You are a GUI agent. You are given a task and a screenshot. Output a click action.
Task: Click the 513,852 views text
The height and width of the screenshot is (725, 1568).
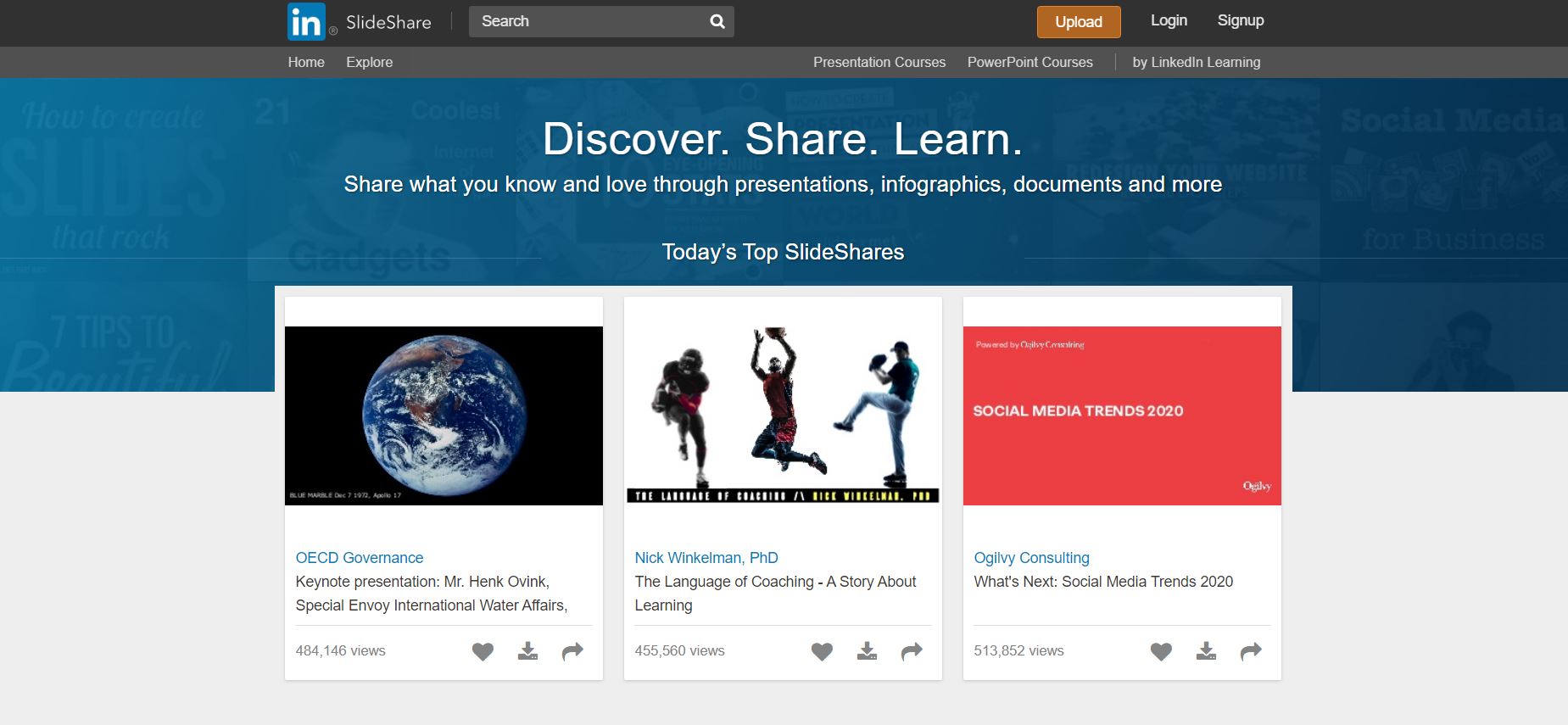[1018, 650]
